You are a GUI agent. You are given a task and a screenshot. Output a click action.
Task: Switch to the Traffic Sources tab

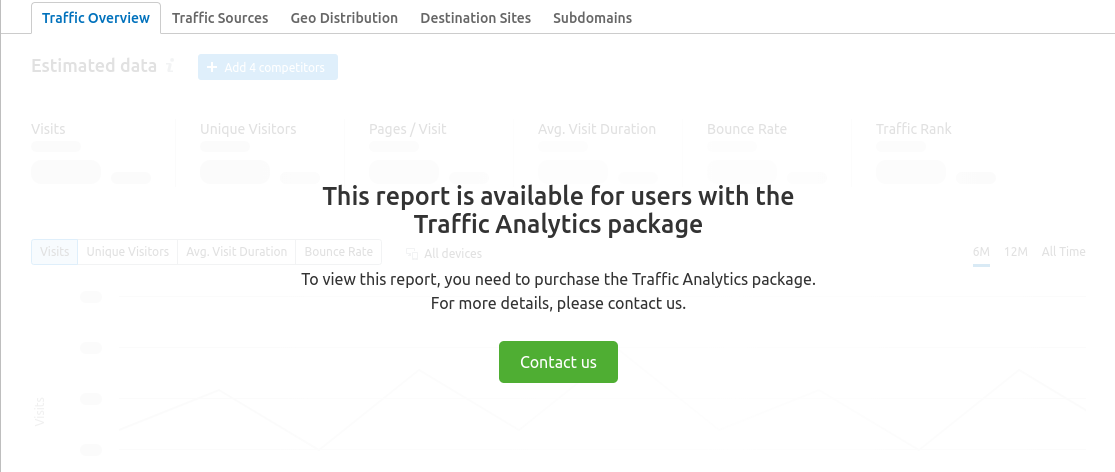click(x=220, y=18)
